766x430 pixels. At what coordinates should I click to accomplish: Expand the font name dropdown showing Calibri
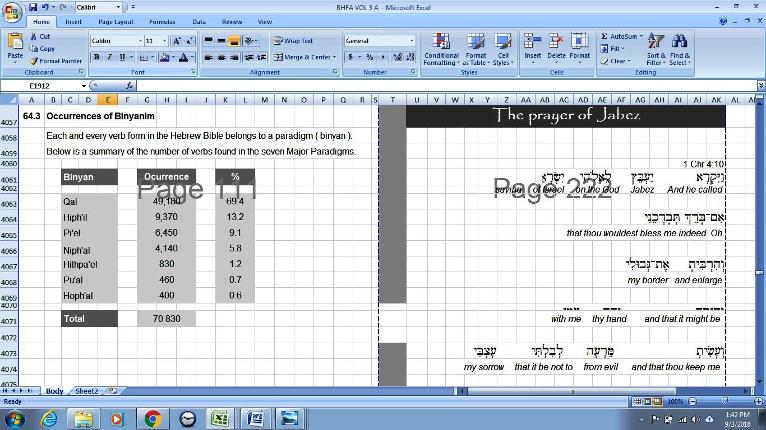pos(140,41)
